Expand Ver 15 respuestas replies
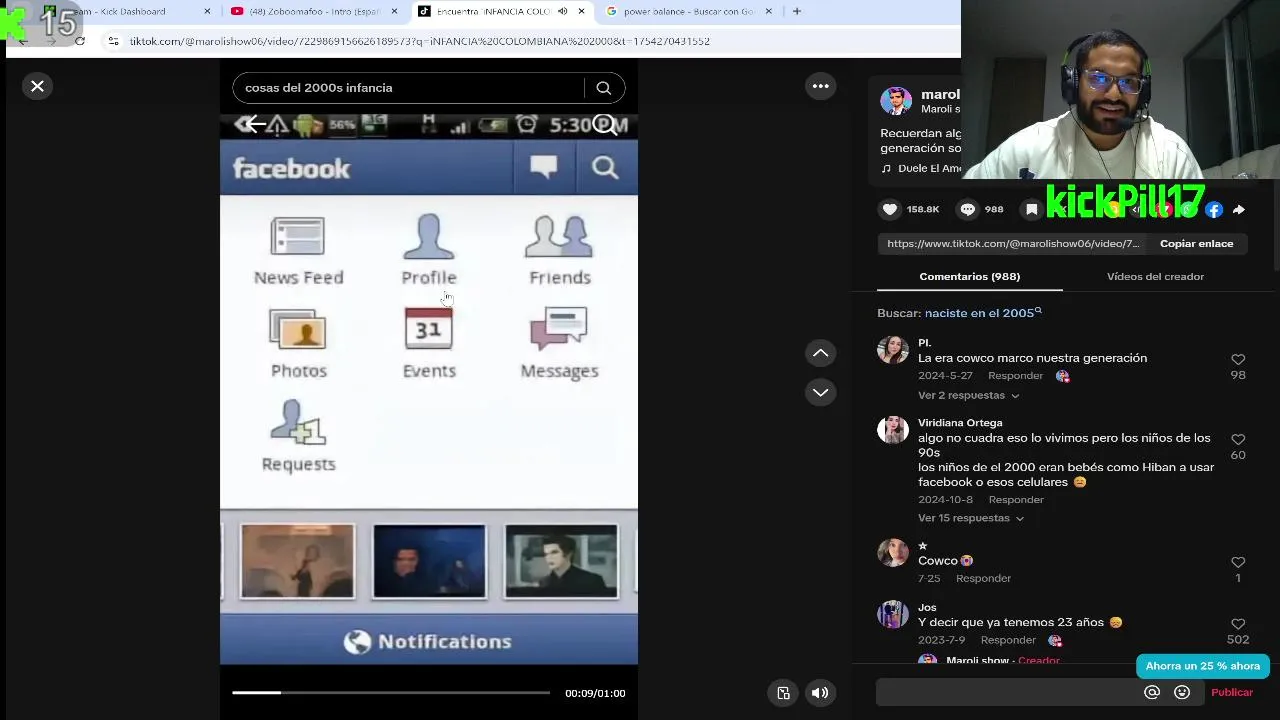 click(x=971, y=518)
